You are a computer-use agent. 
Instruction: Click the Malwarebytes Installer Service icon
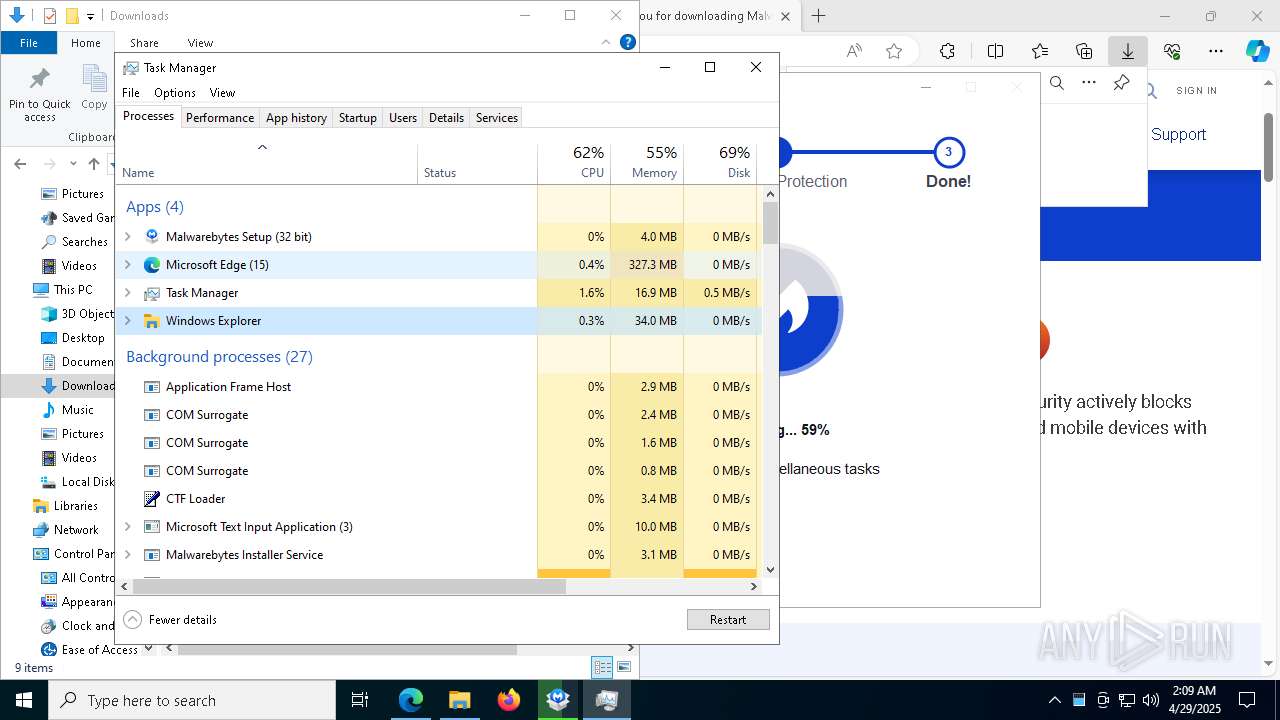click(x=152, y=555)
